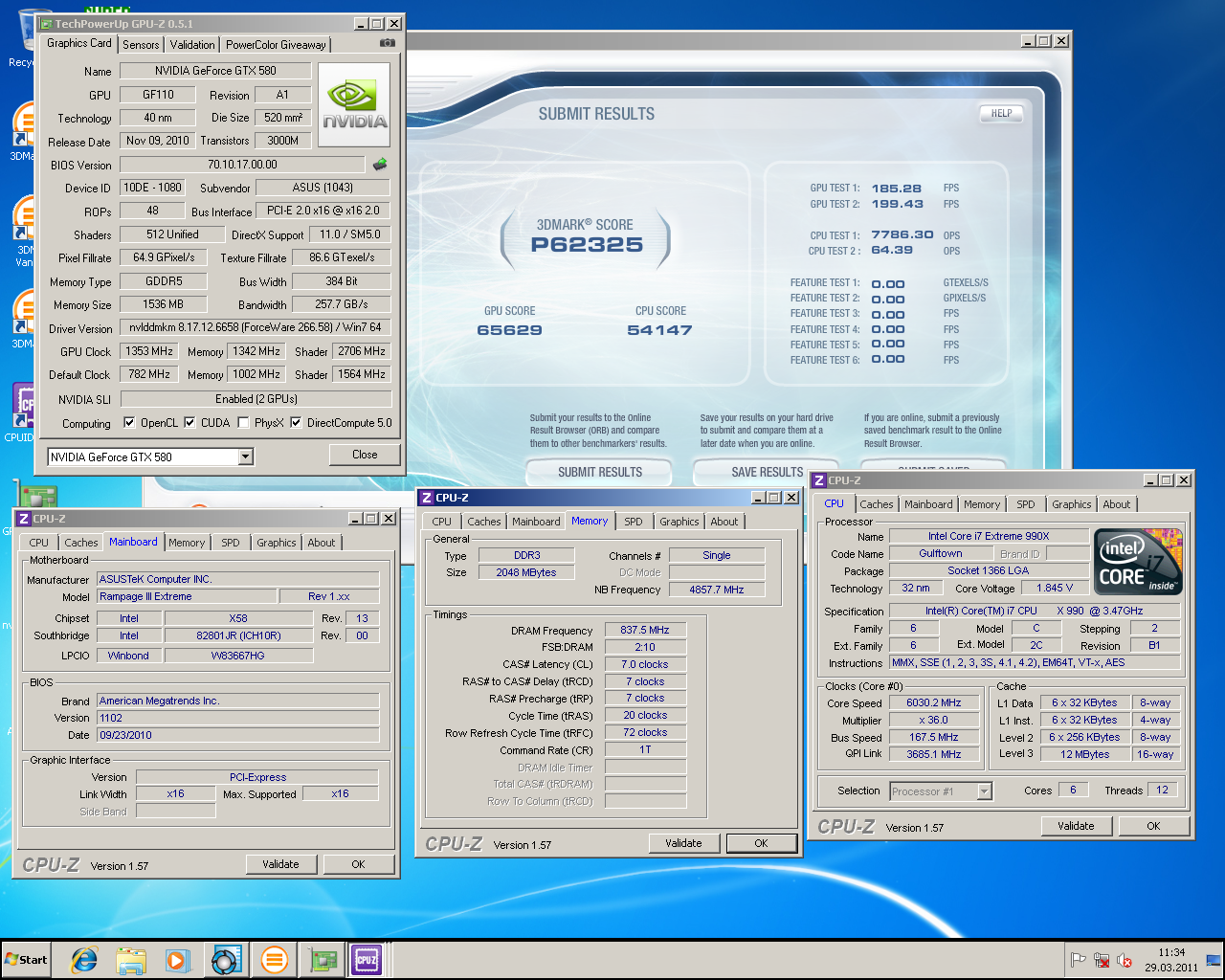Click OK in the CPU-Z CPU window
This screenshot has width=1225, height=980.
[x=1154, y=826]
